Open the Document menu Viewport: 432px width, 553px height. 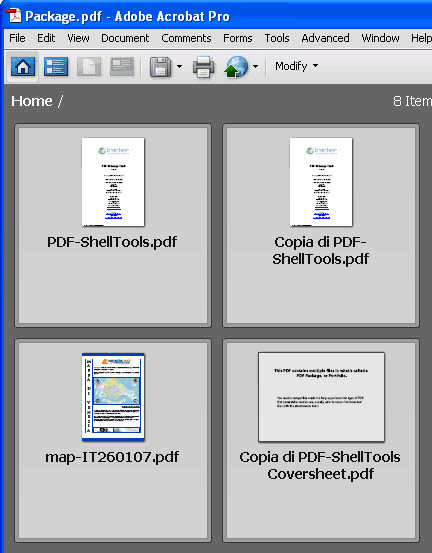125,38
